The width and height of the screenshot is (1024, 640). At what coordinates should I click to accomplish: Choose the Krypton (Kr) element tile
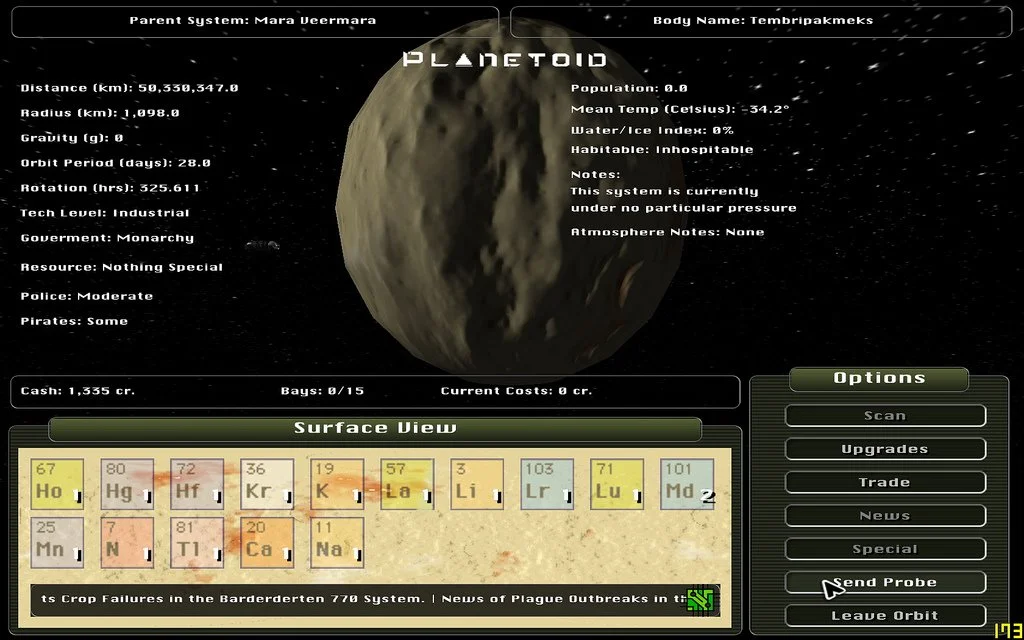[267, 484]
